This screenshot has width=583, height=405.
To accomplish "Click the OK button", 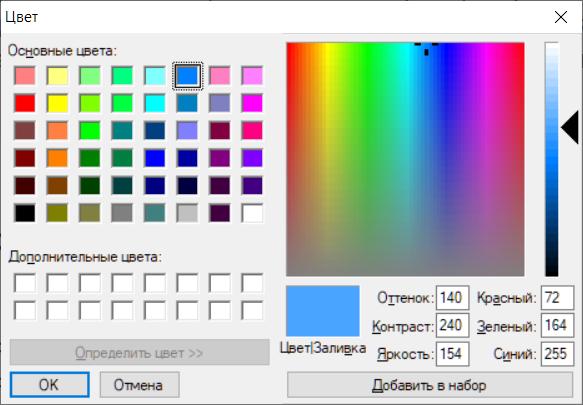I will tap(49, 385).
